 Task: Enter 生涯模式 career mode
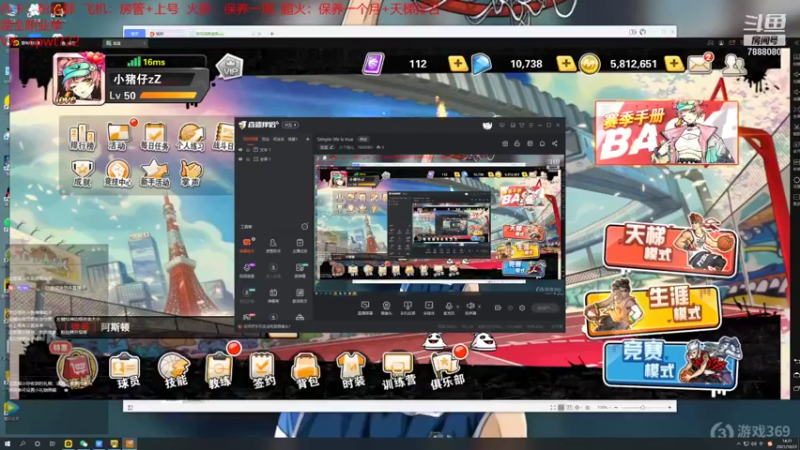point(653,309)
